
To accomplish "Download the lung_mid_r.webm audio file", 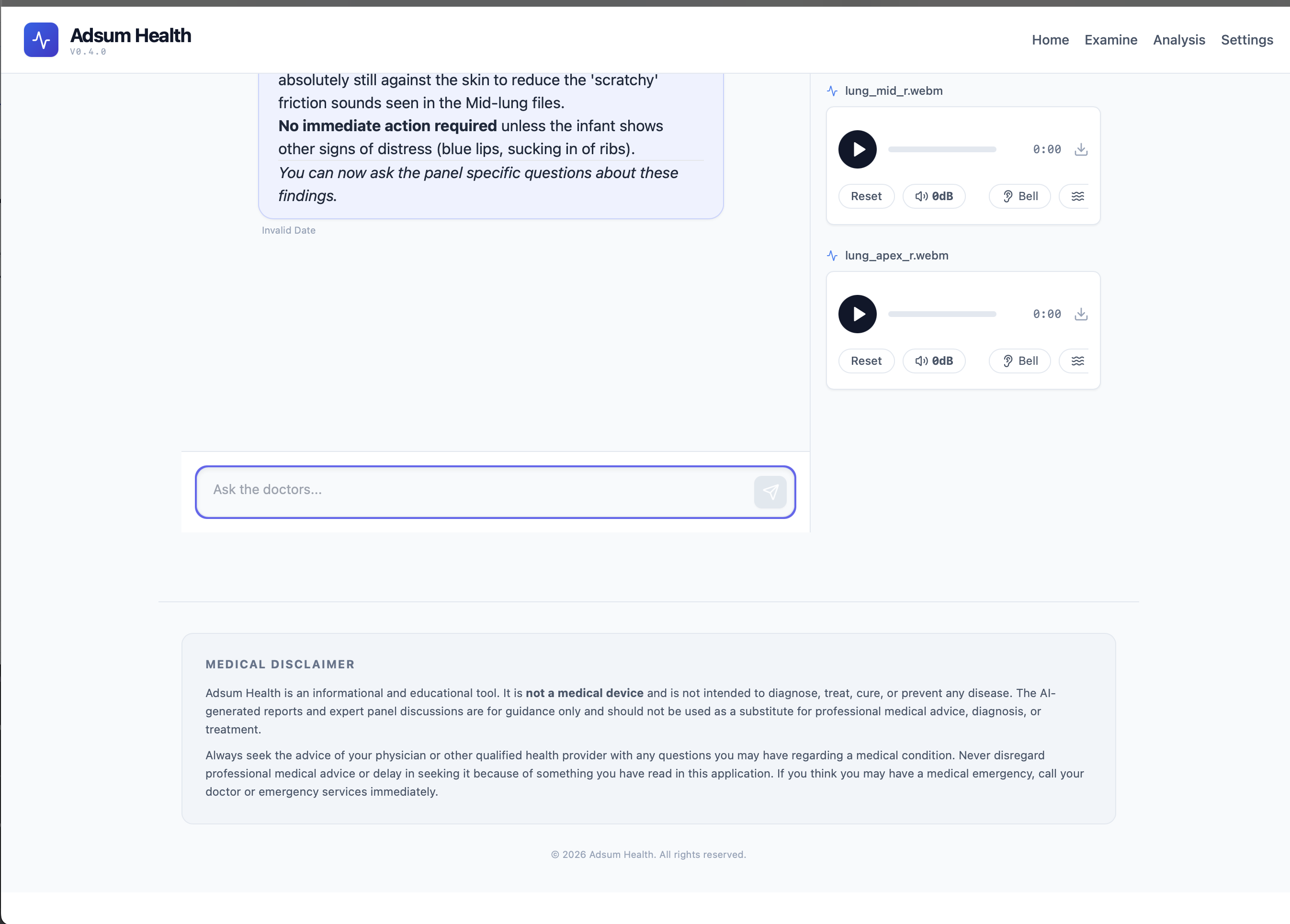I will [1081, 149].
